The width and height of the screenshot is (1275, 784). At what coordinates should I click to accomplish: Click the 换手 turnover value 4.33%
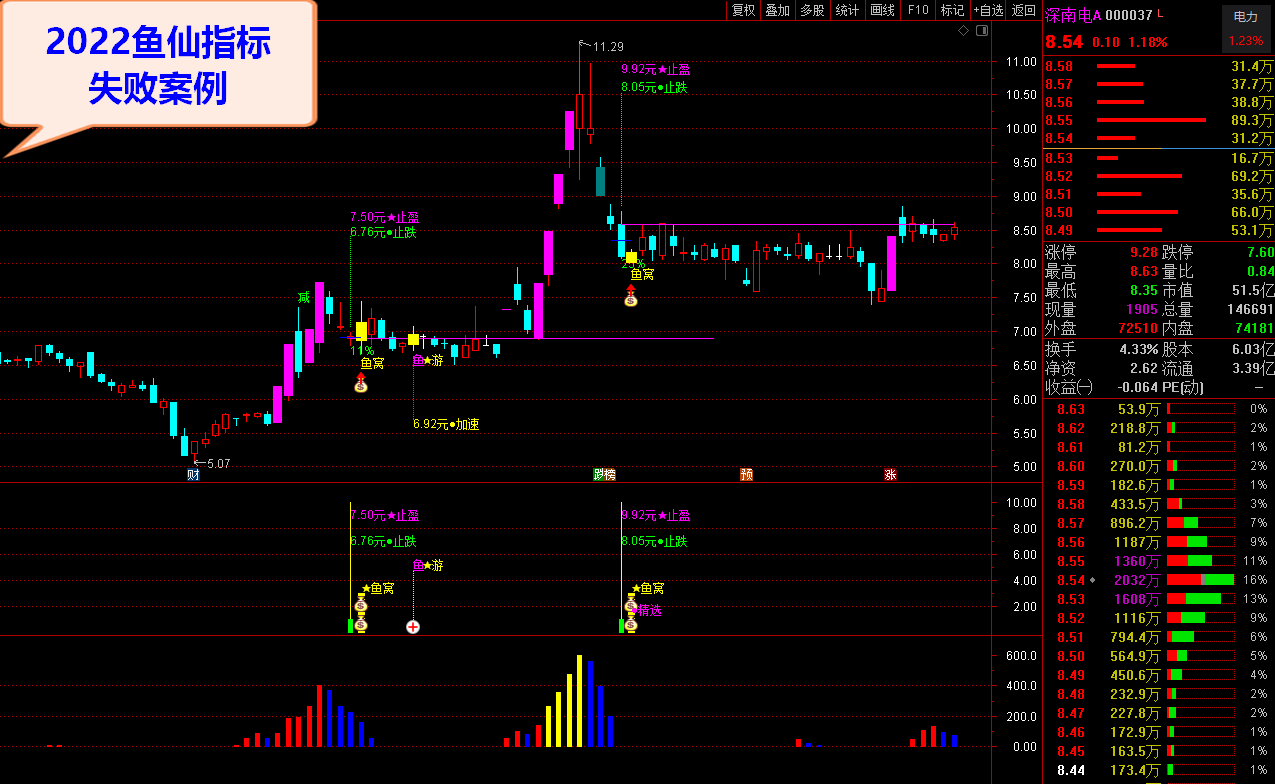(1137, 349)
